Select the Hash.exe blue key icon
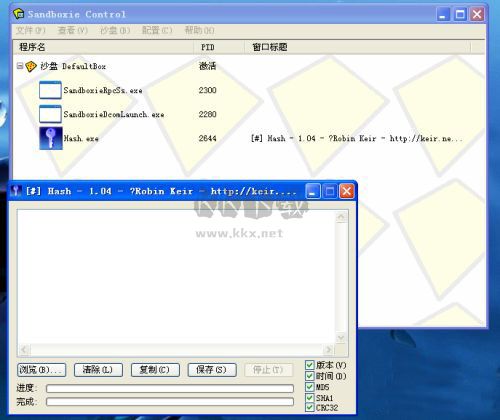The image size is (500, 420). [51, 138]
